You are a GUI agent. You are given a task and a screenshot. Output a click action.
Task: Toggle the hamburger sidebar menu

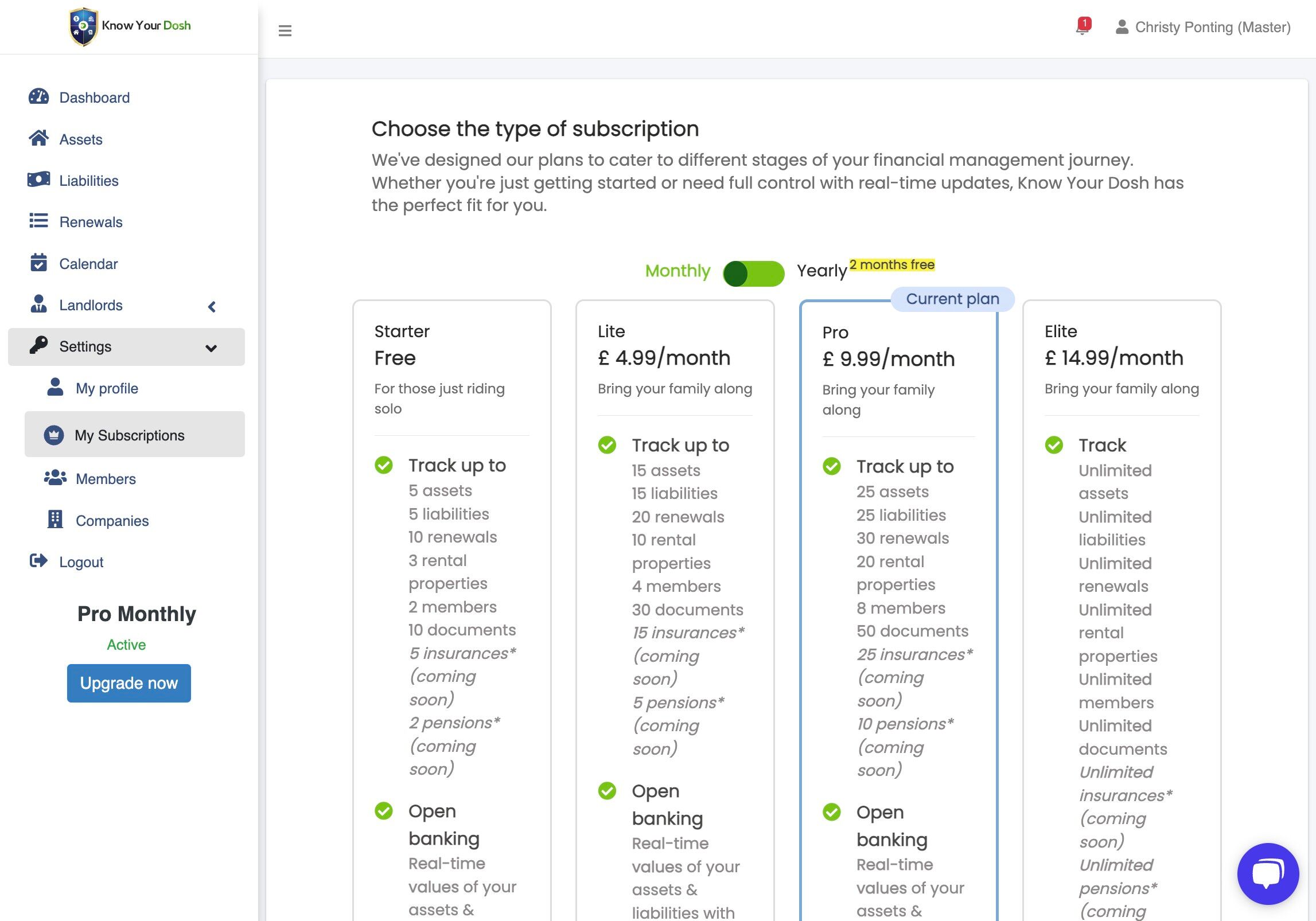[x=285, y=30]
